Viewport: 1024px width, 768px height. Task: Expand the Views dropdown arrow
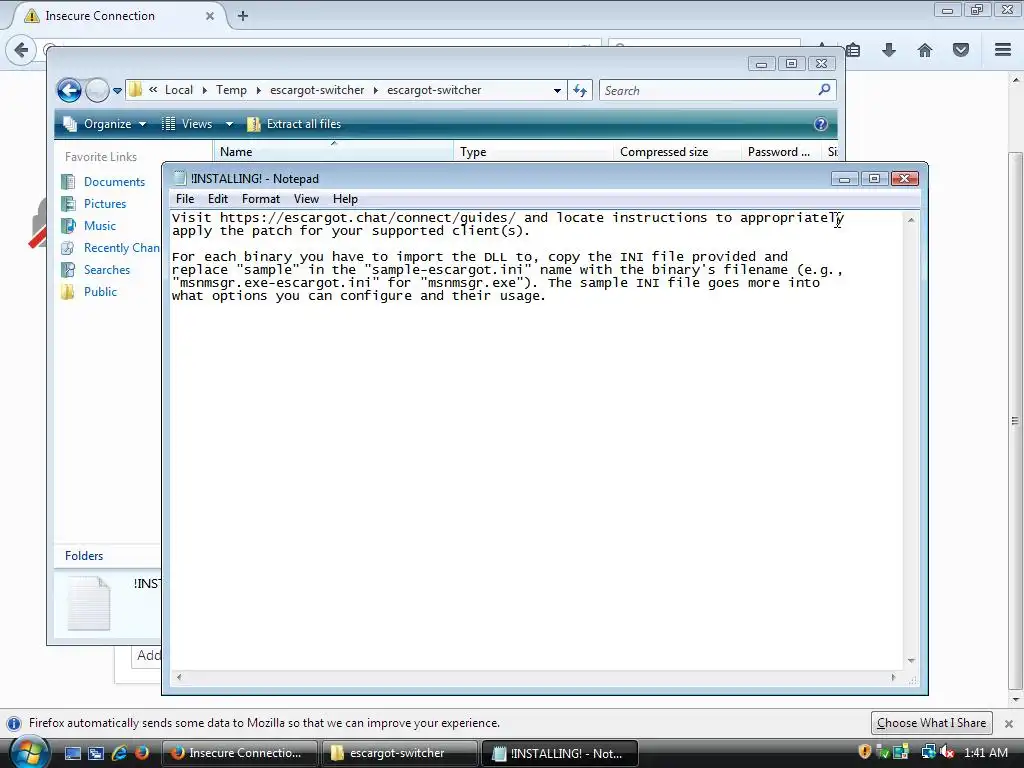click(229, 124)
